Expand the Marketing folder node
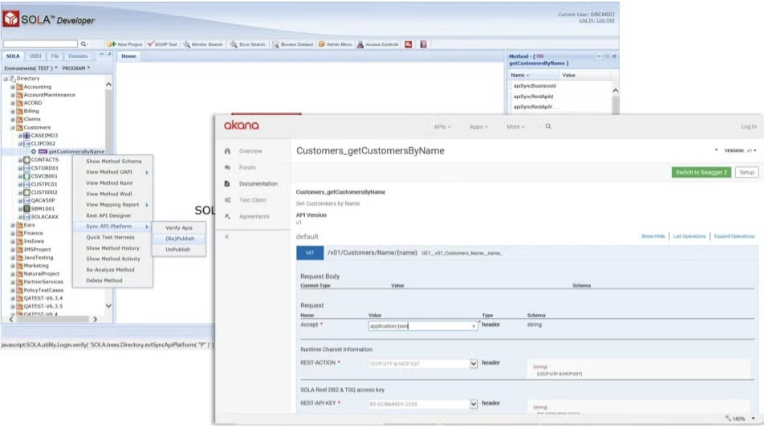The height and width of the screenshot is (428, 764). tap(13, 266)
